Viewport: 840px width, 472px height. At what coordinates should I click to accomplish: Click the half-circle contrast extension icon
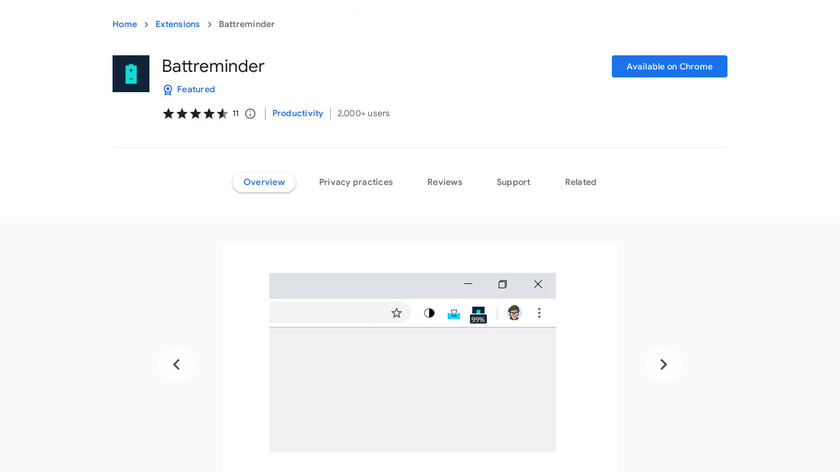pyautogui.click(x=429, y=313)
